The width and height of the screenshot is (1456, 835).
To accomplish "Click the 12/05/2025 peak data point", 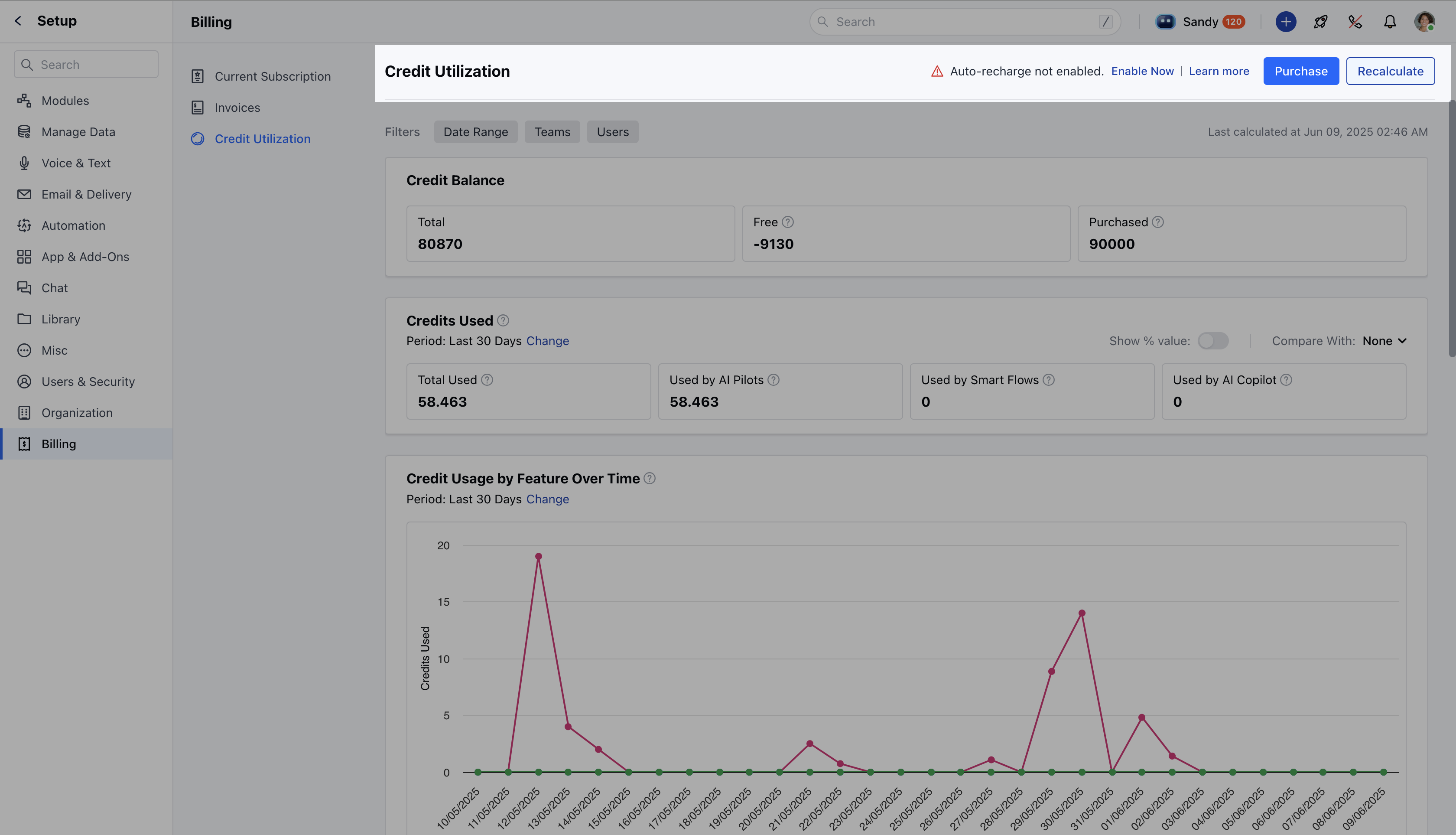I will 538,556.
